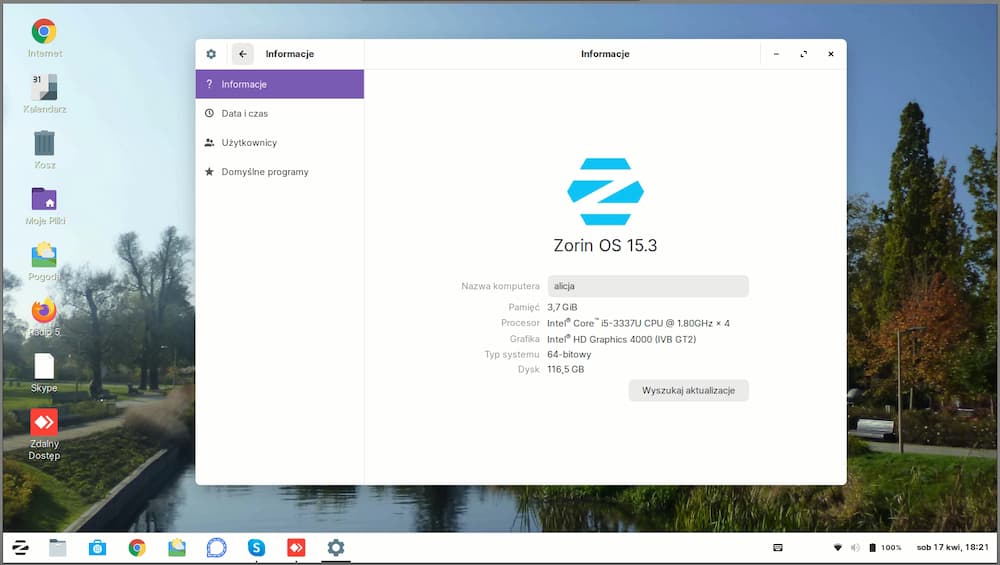Open the Zdalny Dostęp desktop icon
The height and width of the screenshot is (565, 1000).
pos(44,422)
